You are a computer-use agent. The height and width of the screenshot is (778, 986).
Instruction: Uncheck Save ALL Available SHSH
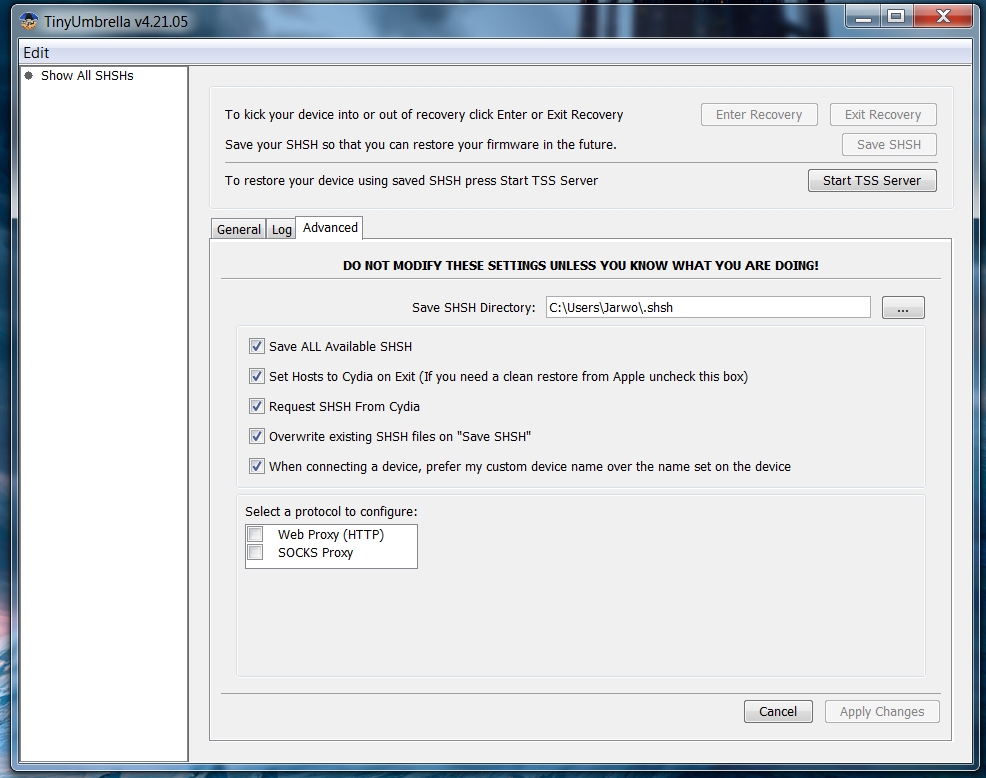[257, 347]
